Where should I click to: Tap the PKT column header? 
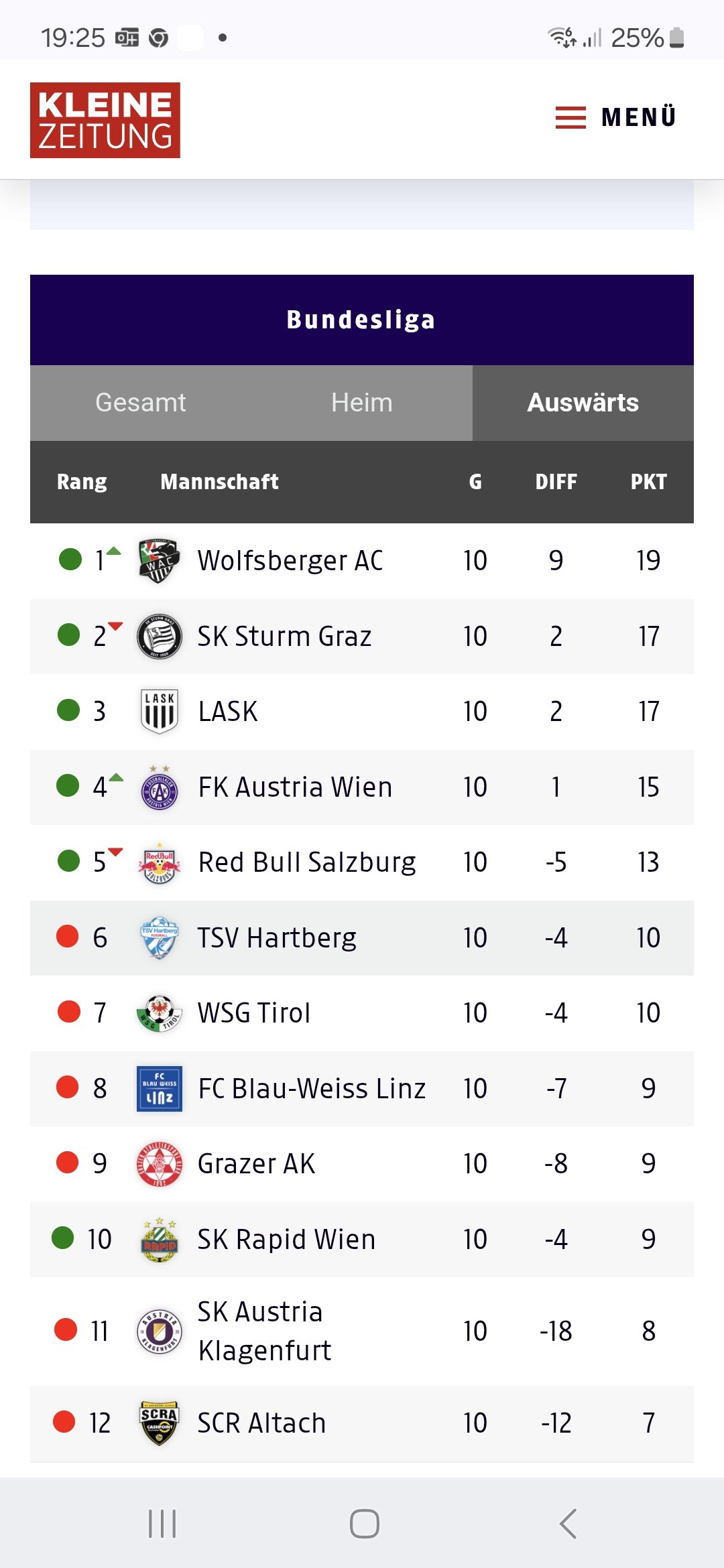[x=648, y=482]
